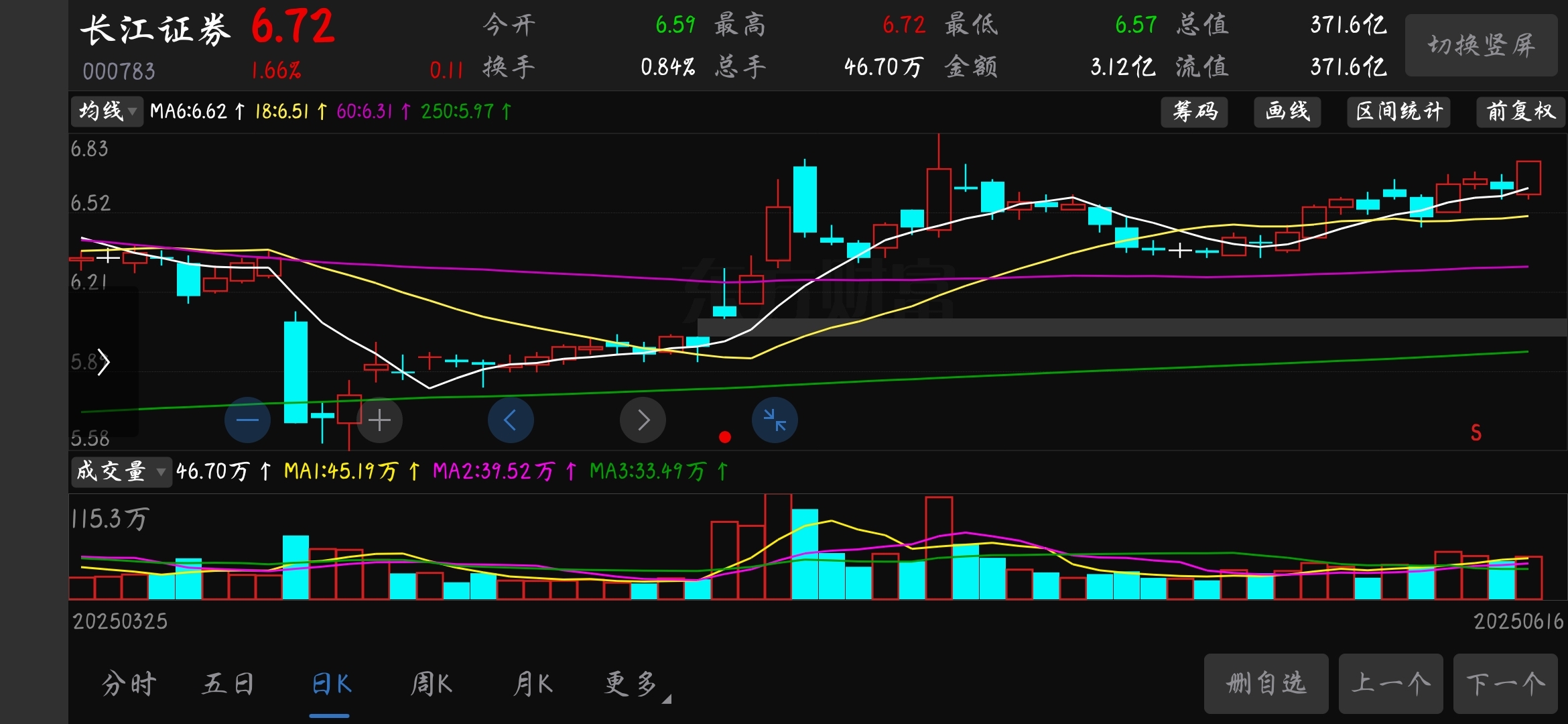Click end date 20250616
1568x724 pixels.
pos(1518,621)
